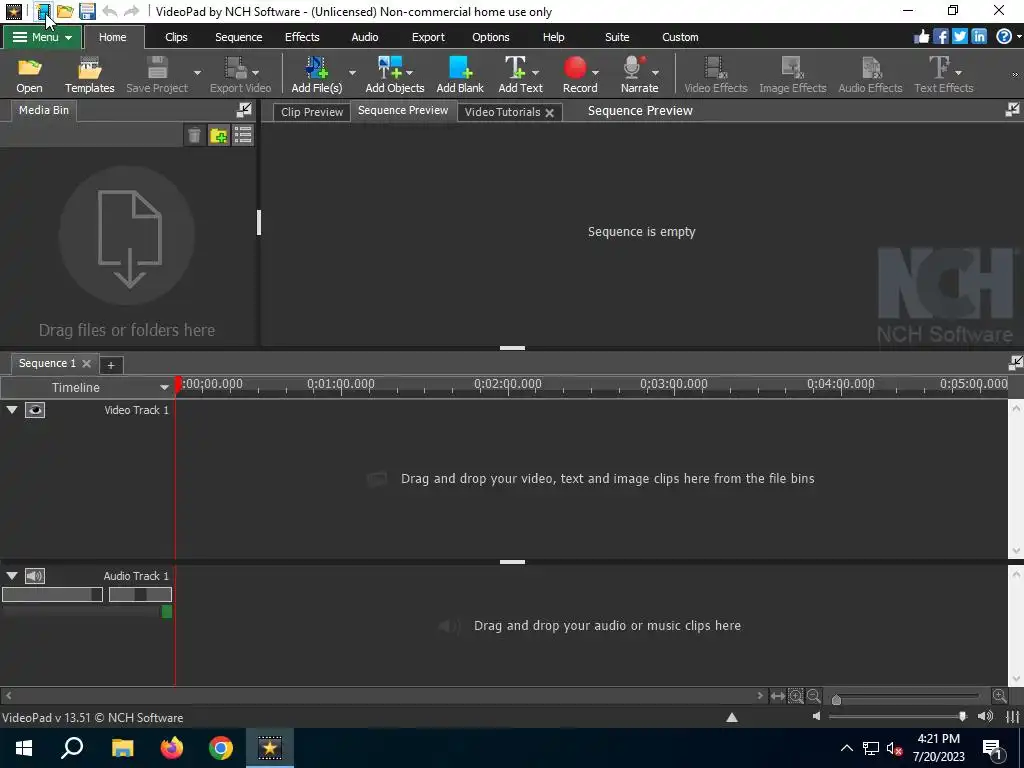Zoom timeline to fit with arrows icon
The width and height of the screenshot is (1024, 768).
(777, 696)
